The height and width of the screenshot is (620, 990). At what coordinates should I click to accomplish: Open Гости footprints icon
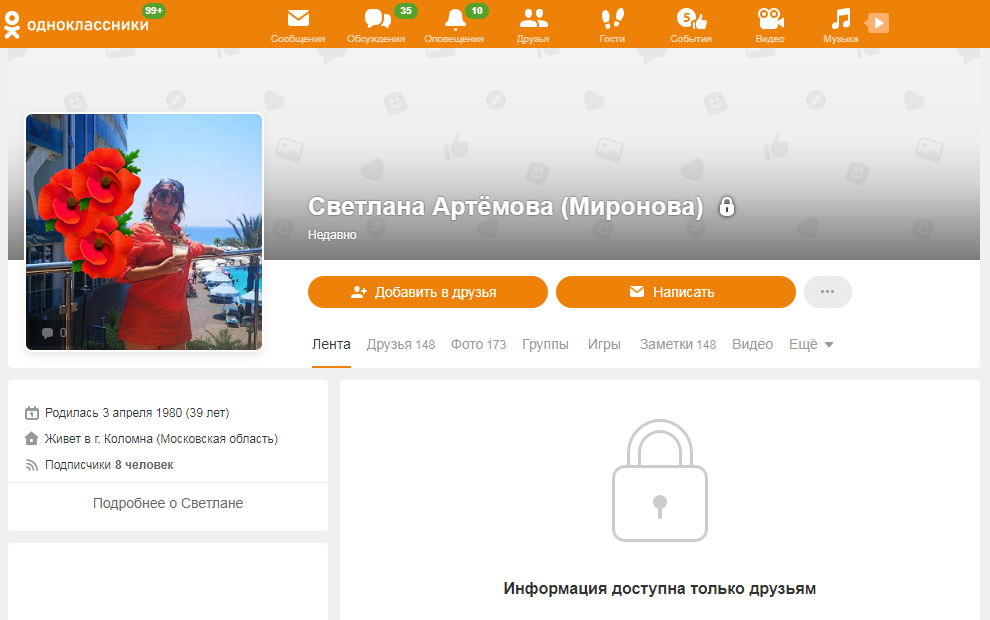click(611, 19)
